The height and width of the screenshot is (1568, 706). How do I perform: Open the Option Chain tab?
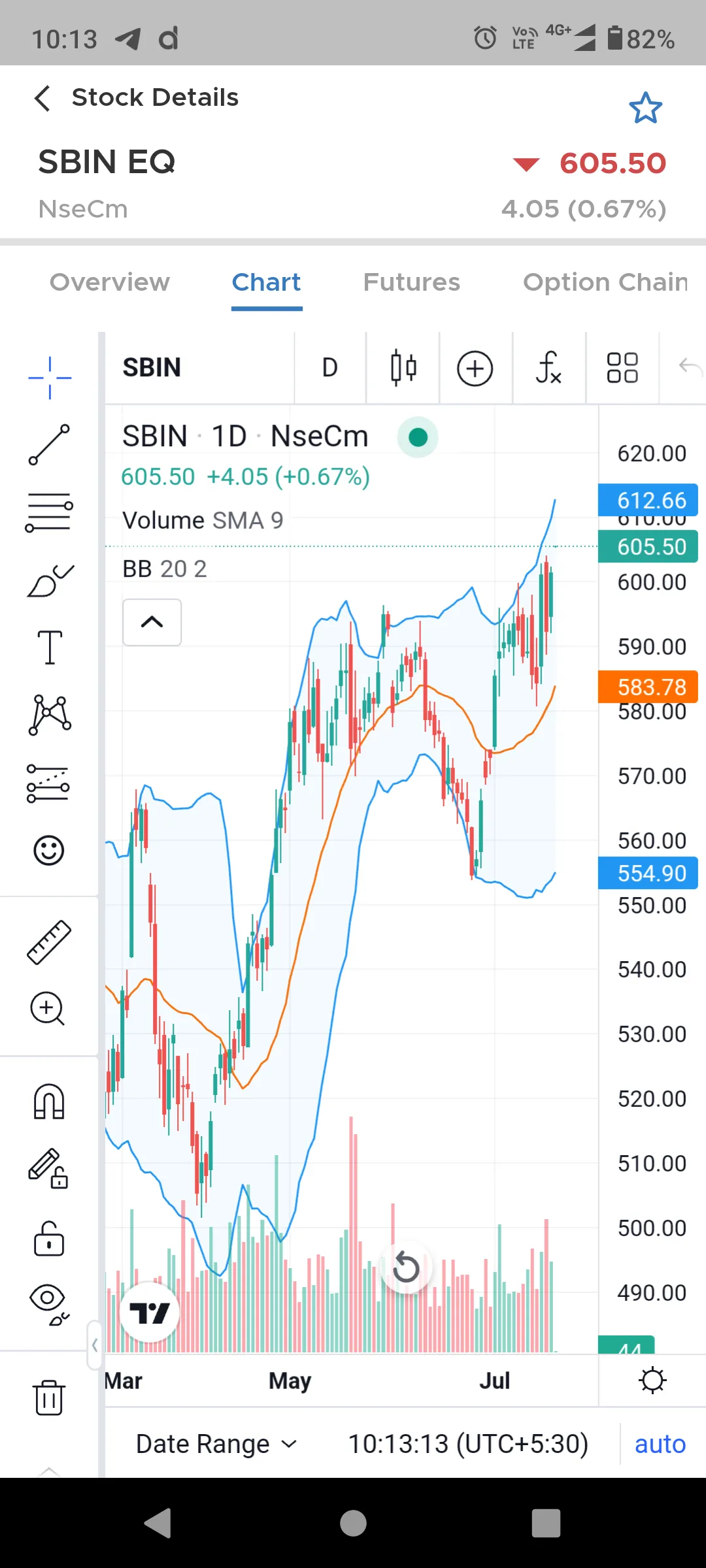point(605,282)
